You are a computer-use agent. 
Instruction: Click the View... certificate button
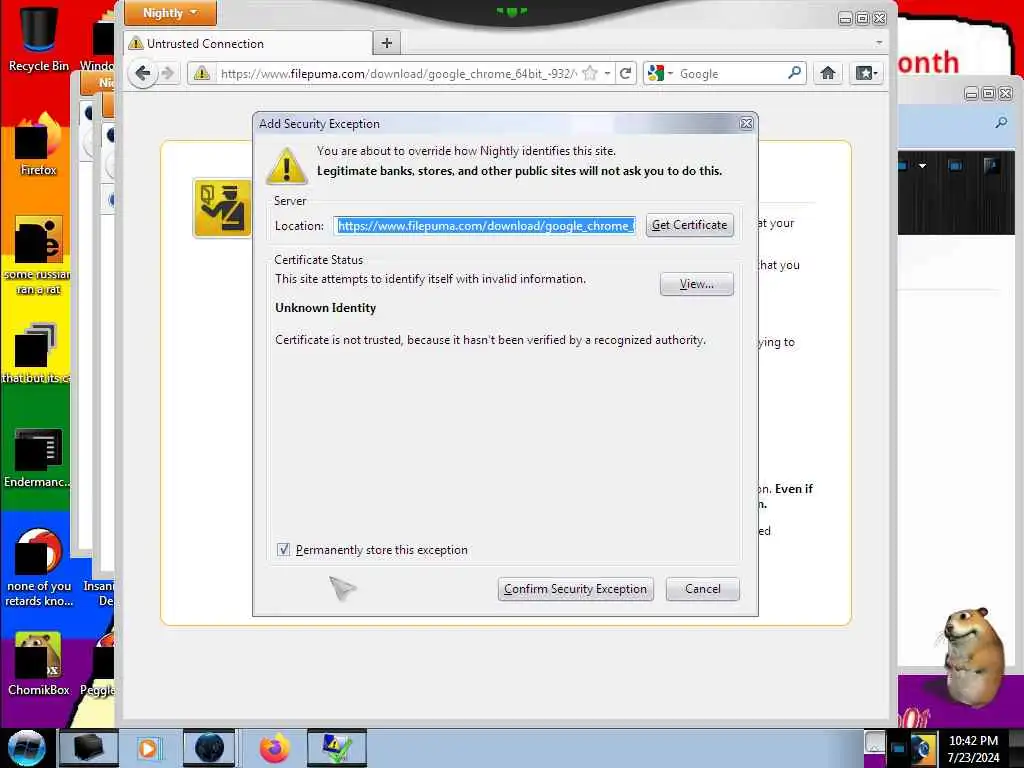click(x=696, y=284)
